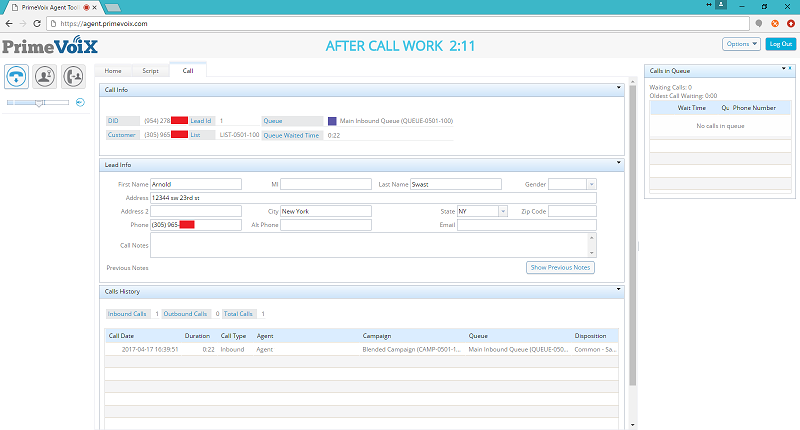Click Call Notes scroll down arrow
800x430 pixels.
tap(592, 253)
